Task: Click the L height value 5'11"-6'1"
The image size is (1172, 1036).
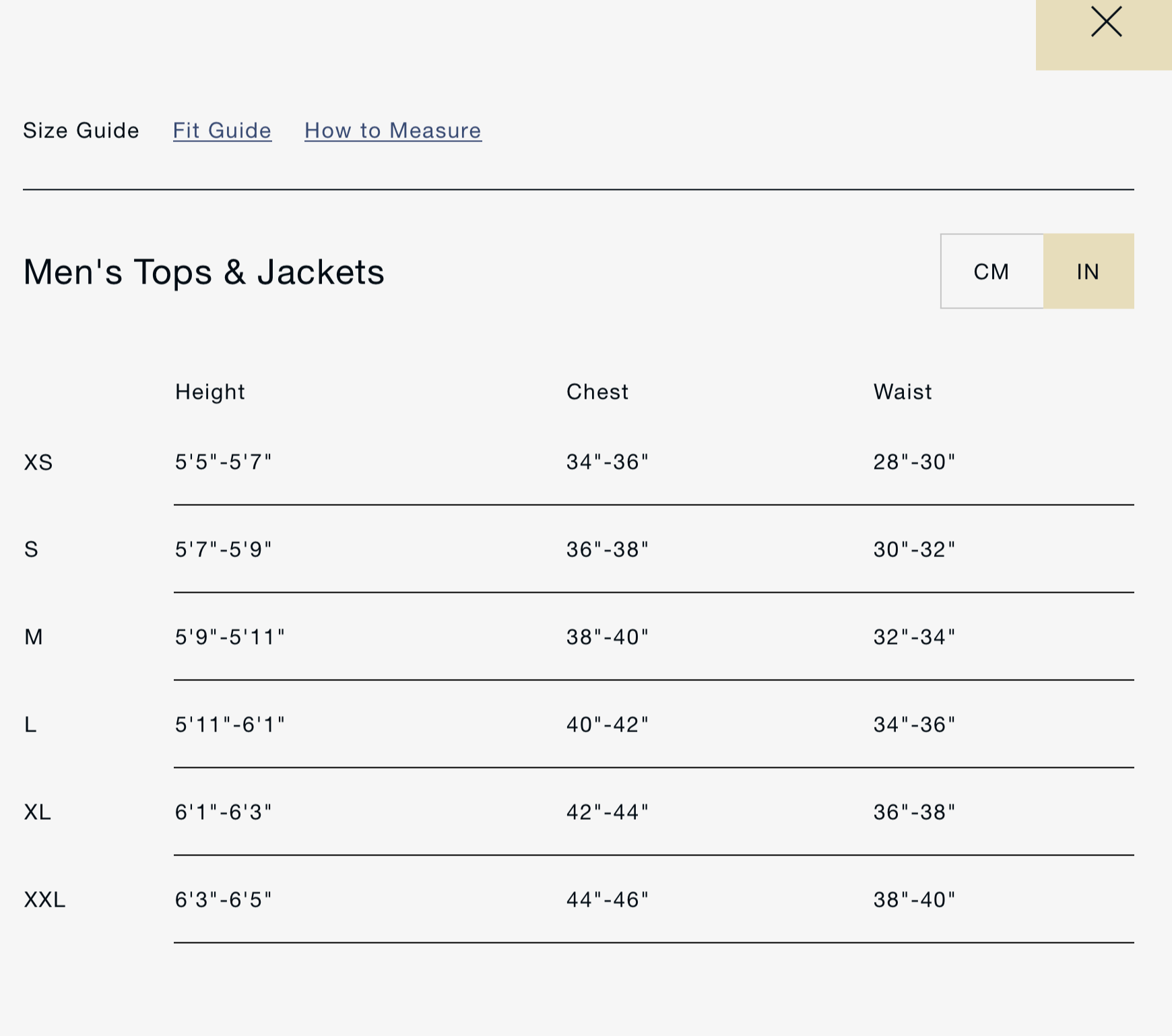Action: [x=230, y=725]
